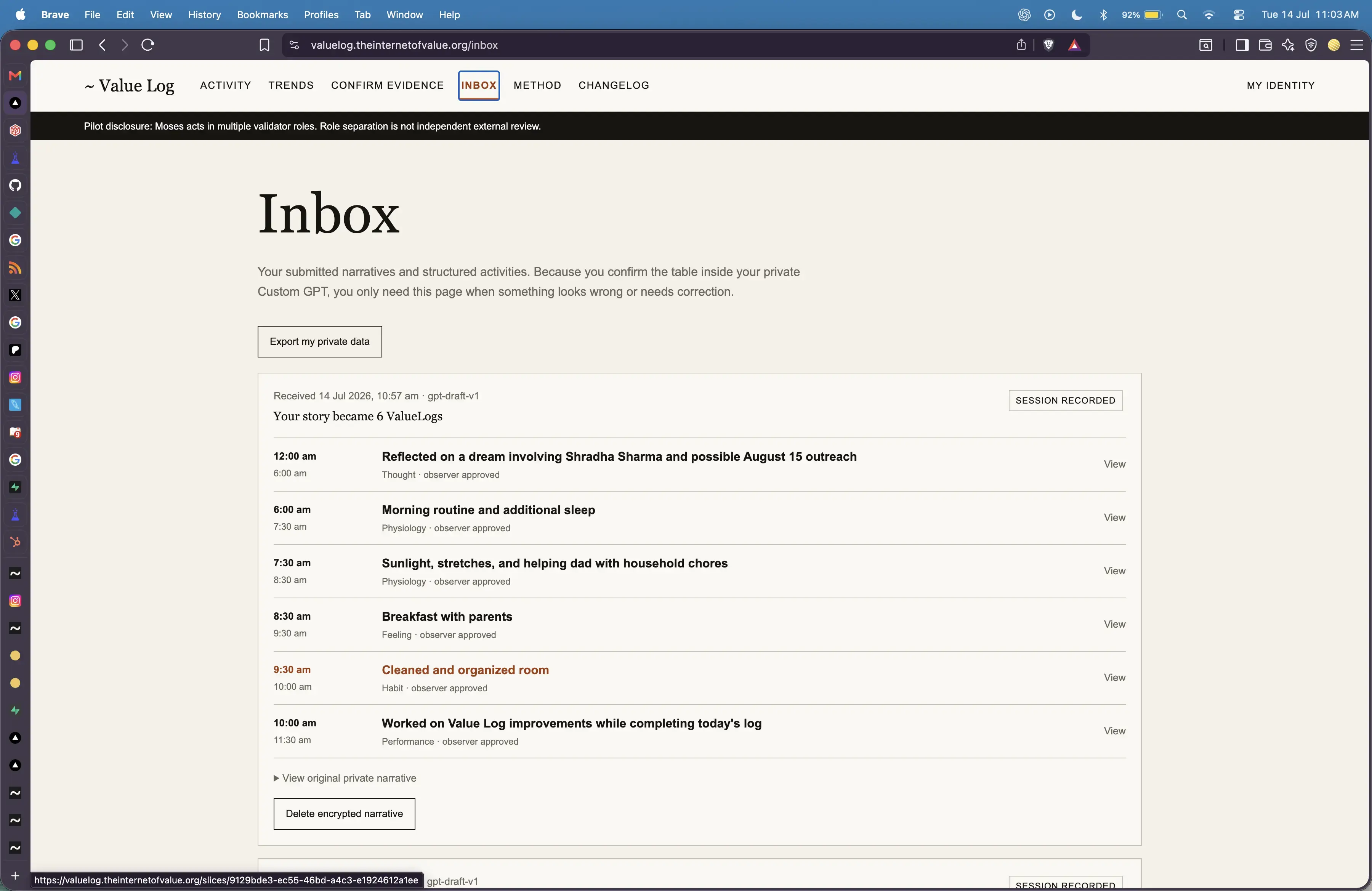Image resolution: width=1372 pixels, height=891 pixels.
Task: Bookmark this page with the bookmark icon
Action: [x=264, y=45]
